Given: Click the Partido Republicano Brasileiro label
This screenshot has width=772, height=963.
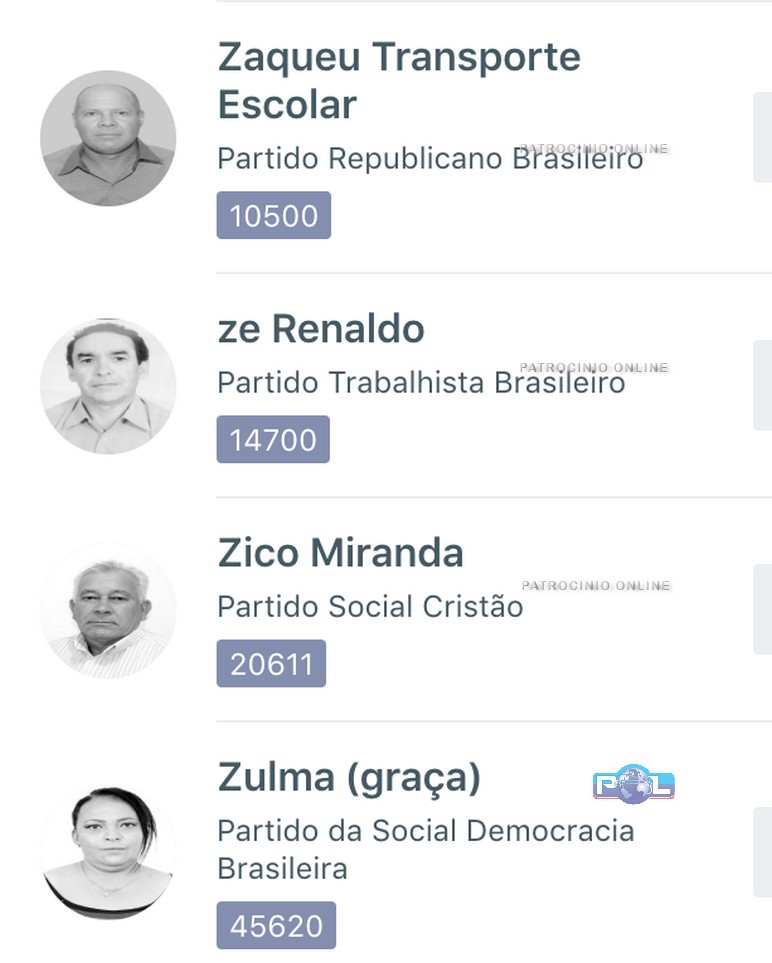Looking at the screenshot, I should [430, 158].
